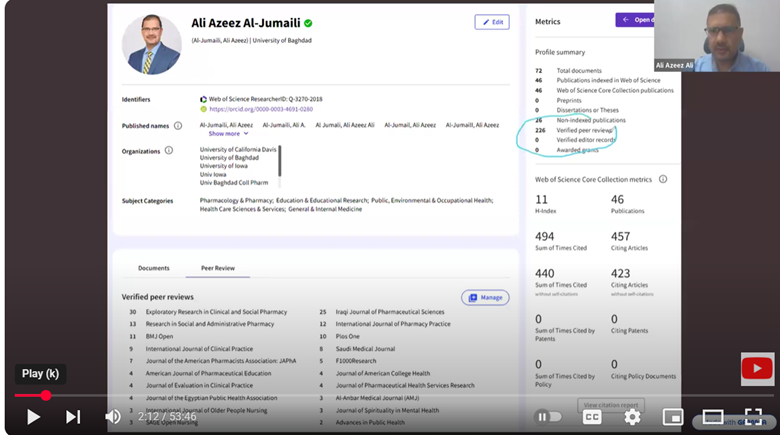The width and height of the screenshot is (780, 435).
Task: Click the verified green checkmark badge
Action: [308, 23]
